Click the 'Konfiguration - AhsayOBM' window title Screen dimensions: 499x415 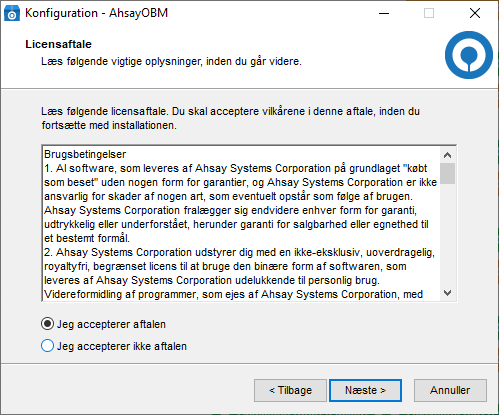tap(97, 13)
